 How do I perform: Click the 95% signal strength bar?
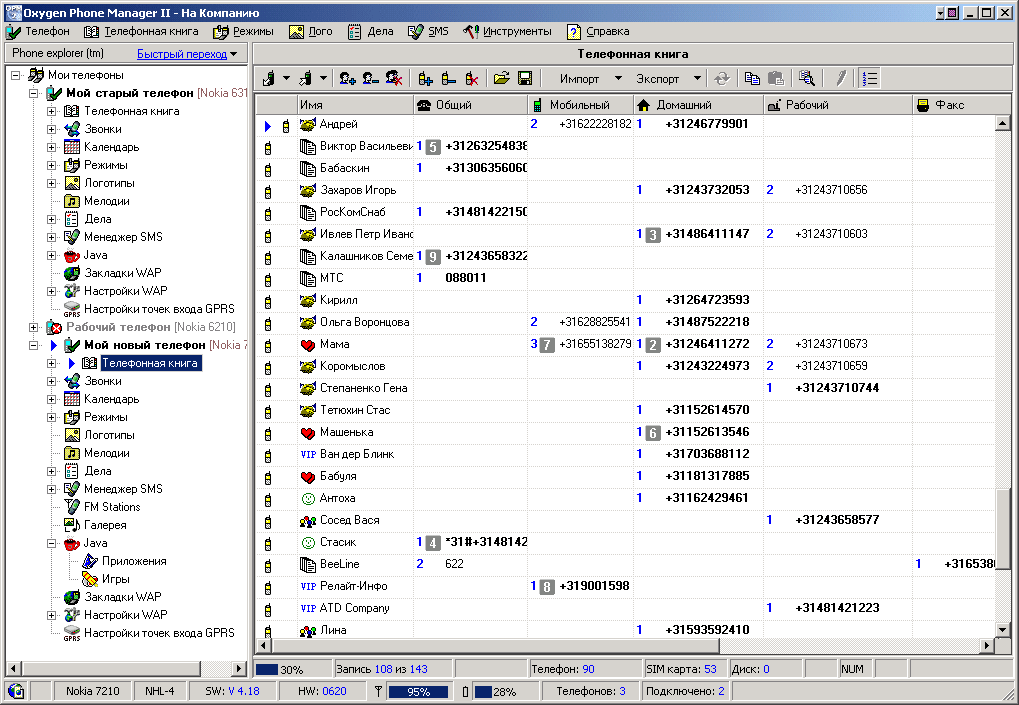[418, 691]
